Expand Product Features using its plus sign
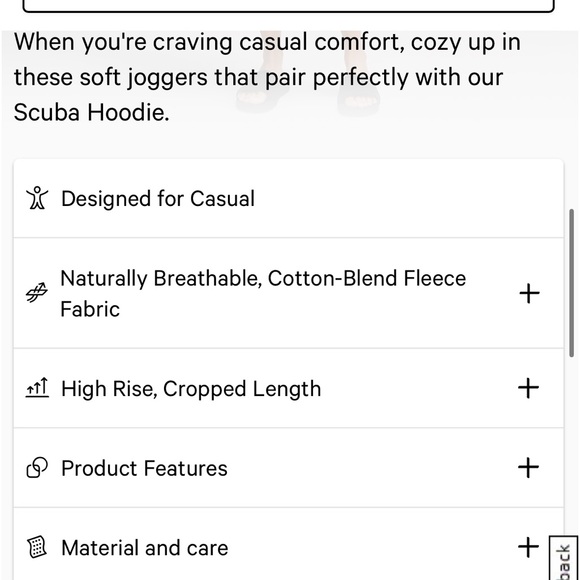 pos(528,468)
